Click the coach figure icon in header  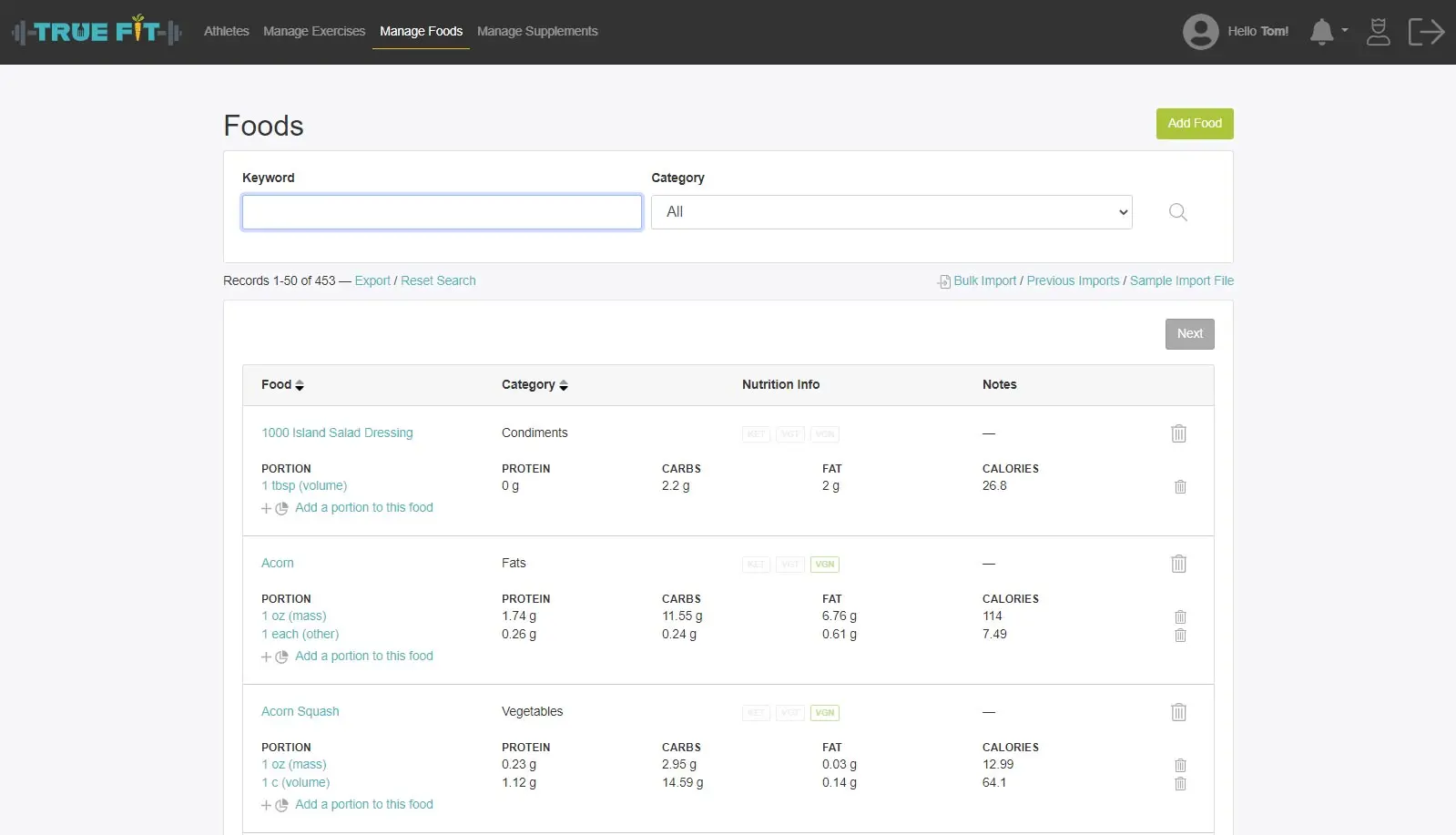point(1379,32)
